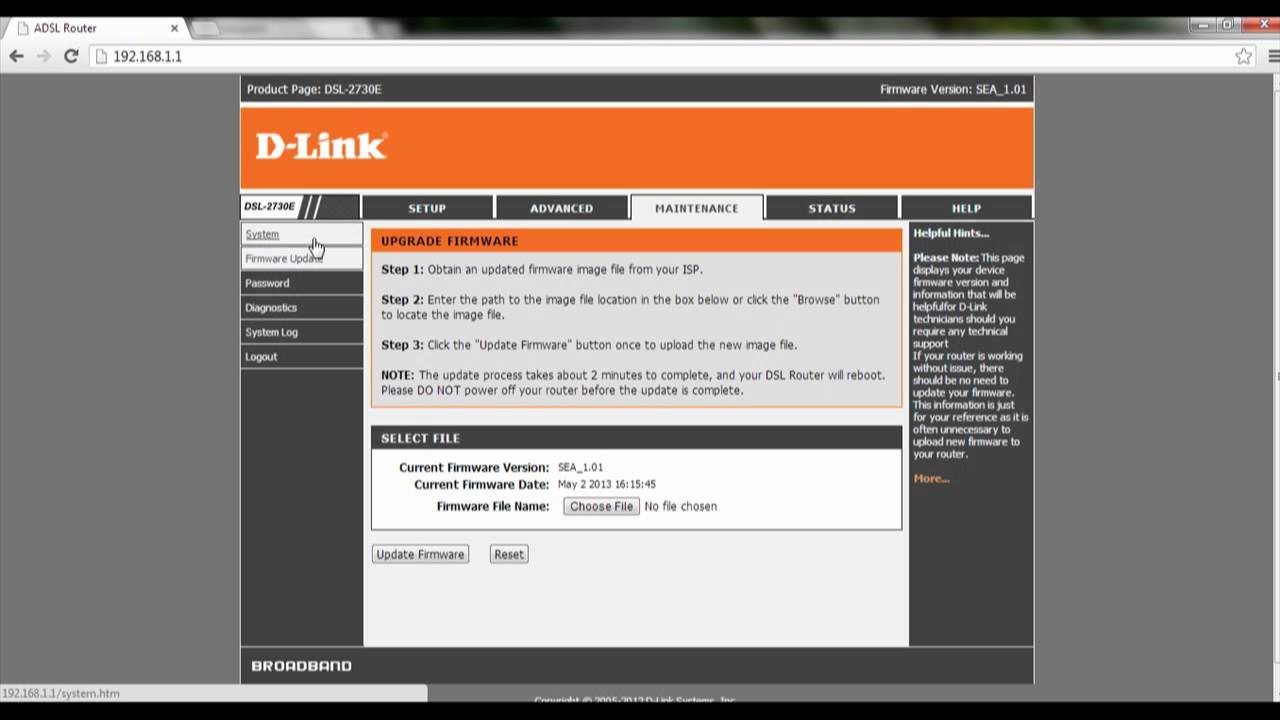Click the browser forward arrow
1280x720 pixels.
[43, 56]
